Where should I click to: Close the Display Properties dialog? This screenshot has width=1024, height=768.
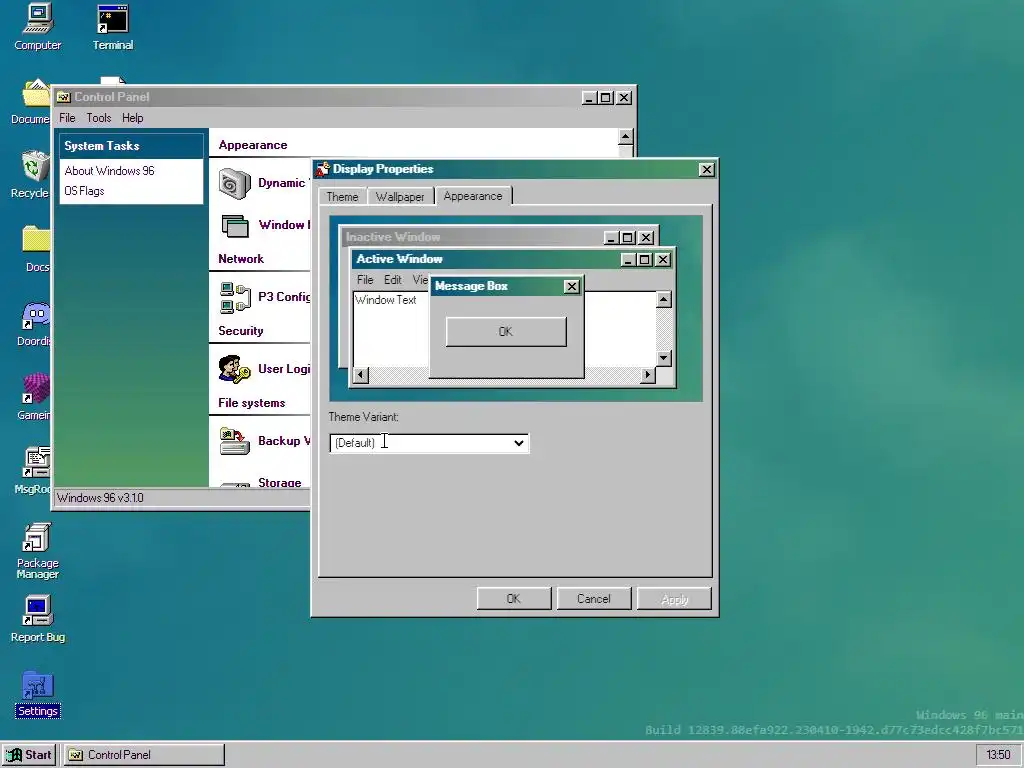[707, 170]
